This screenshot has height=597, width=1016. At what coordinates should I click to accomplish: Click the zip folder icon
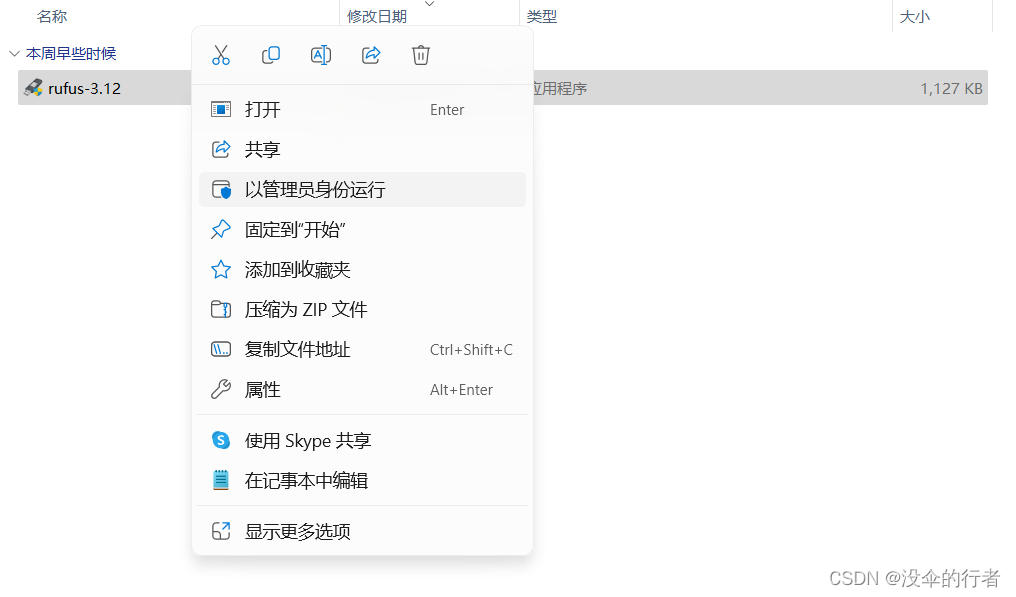tap(221, 309)
